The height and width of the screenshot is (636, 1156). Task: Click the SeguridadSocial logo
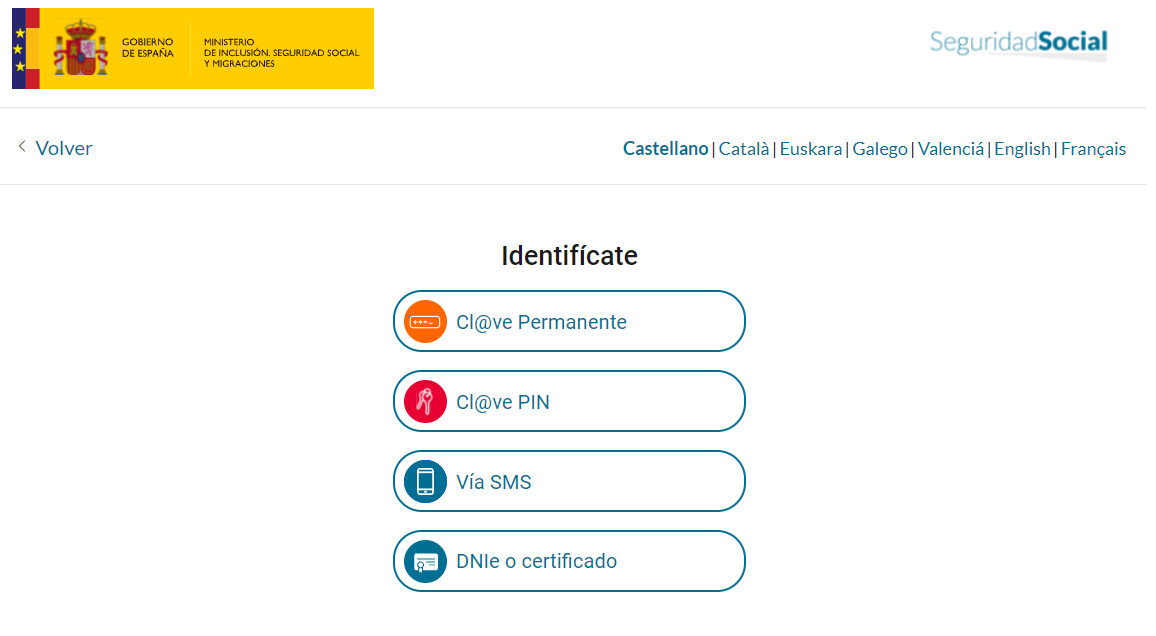pos(1018,44)
